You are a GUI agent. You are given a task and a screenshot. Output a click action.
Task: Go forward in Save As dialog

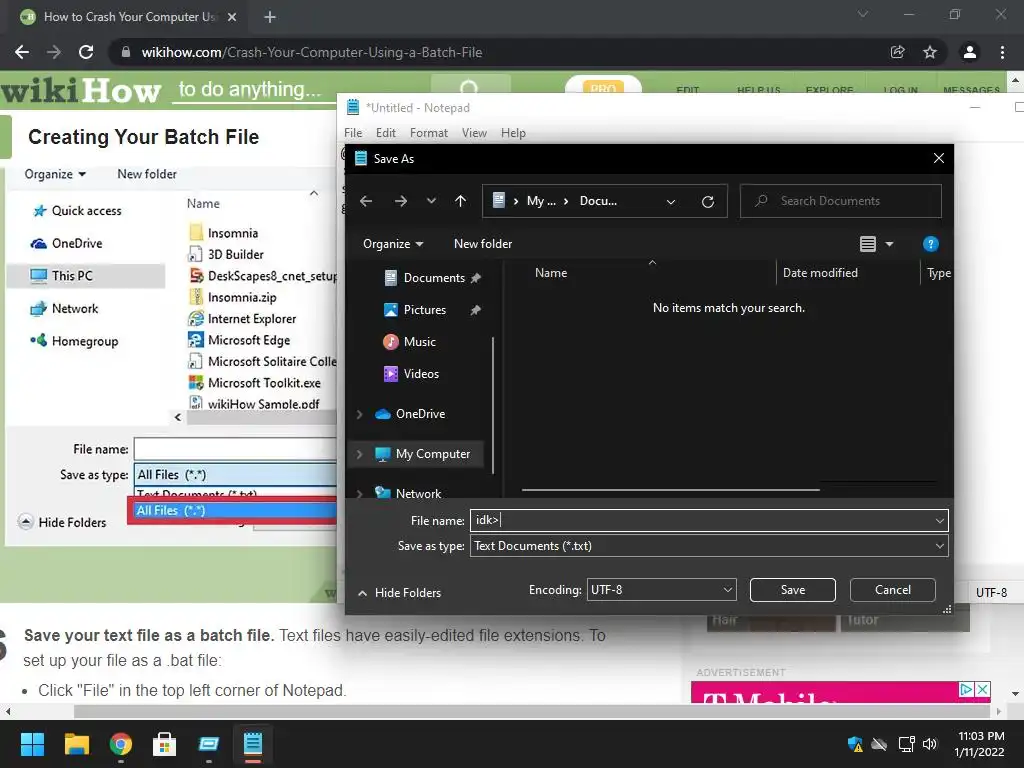click(x=401, y=201)
